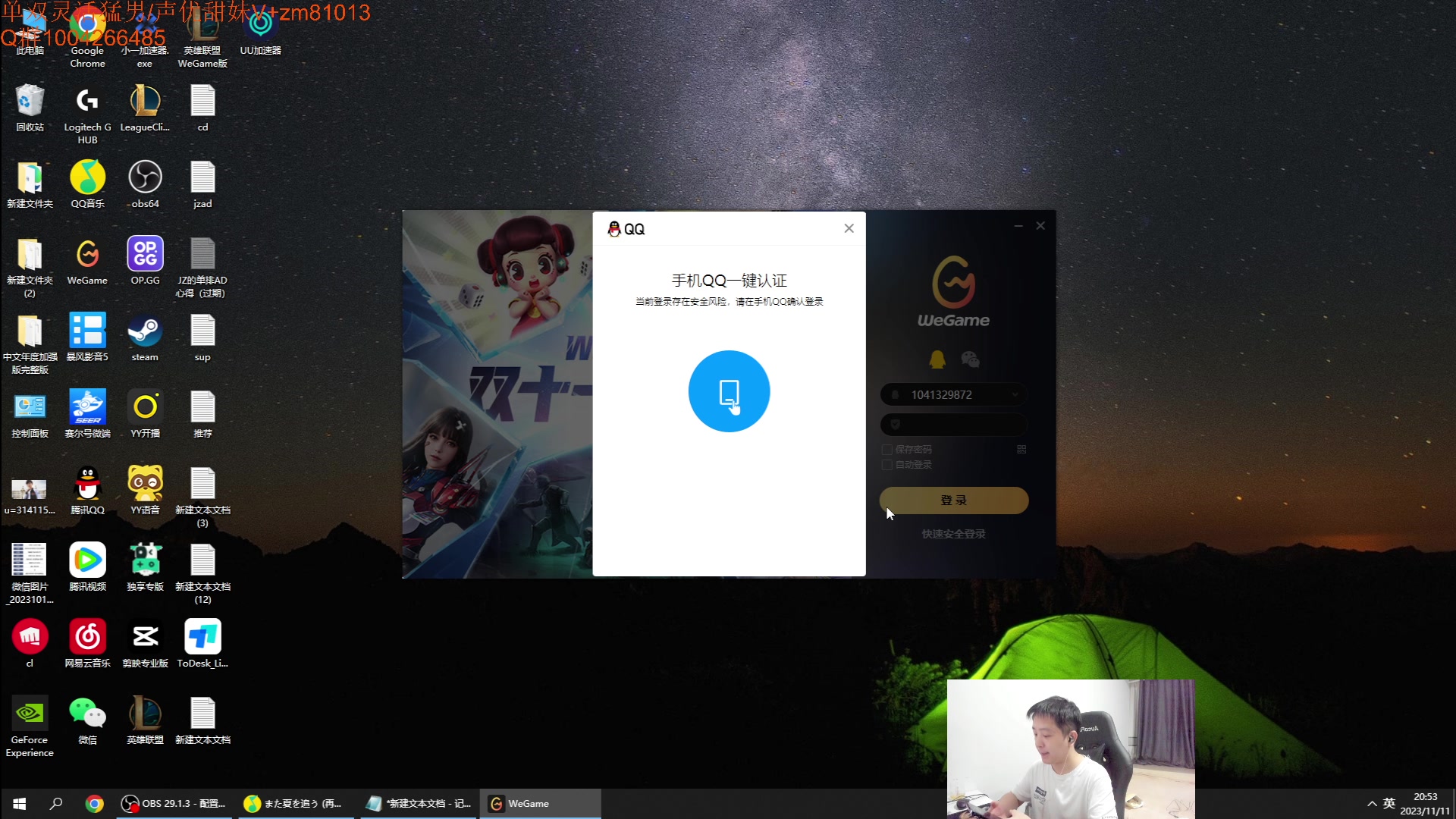The height and width of the screenshot is (819, 1456).
Task: Click the WeGame password input field
Action: tap(953, 425)
